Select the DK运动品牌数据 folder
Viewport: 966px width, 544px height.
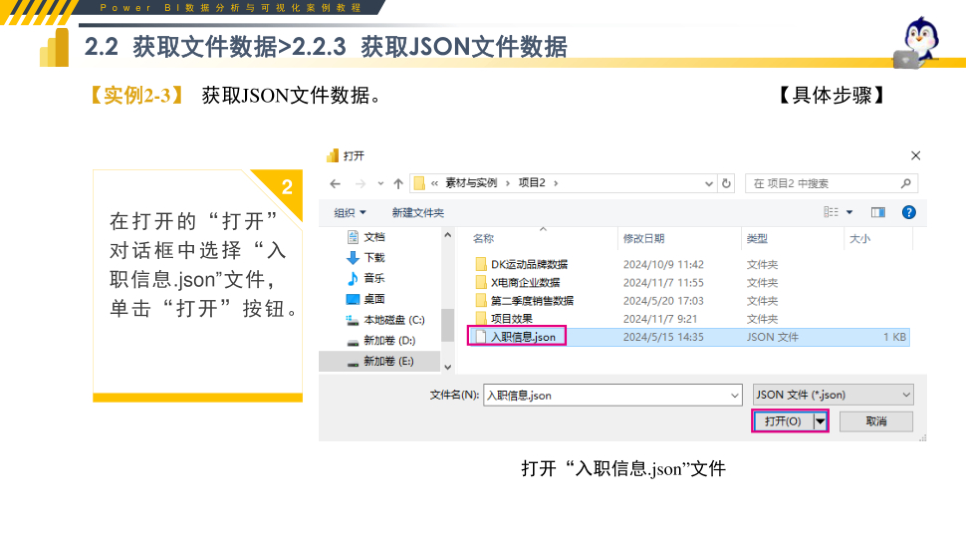[x=529, y=264]
